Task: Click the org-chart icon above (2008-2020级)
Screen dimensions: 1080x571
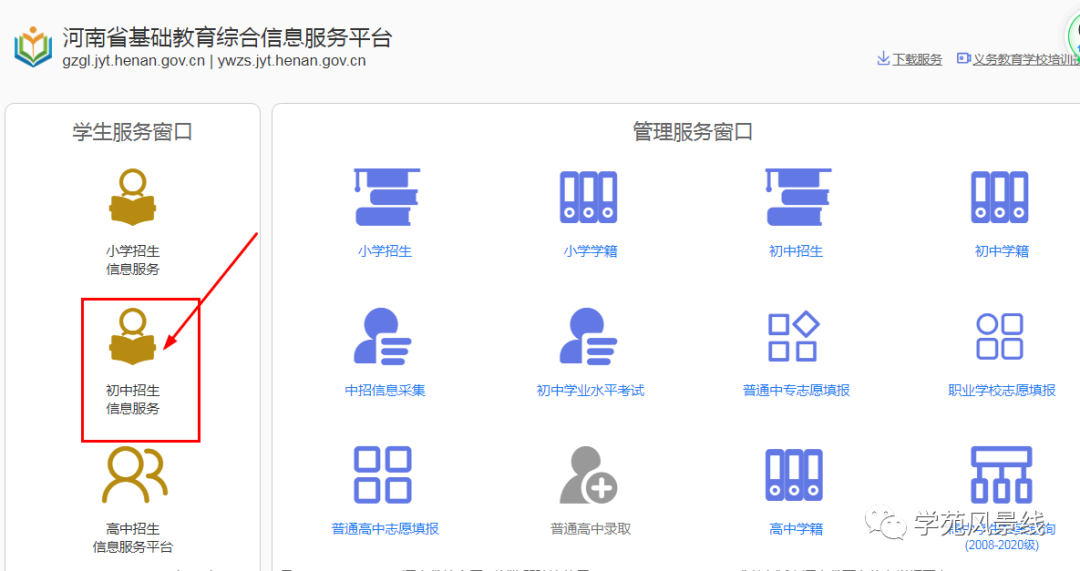Action: [1000, 475]
